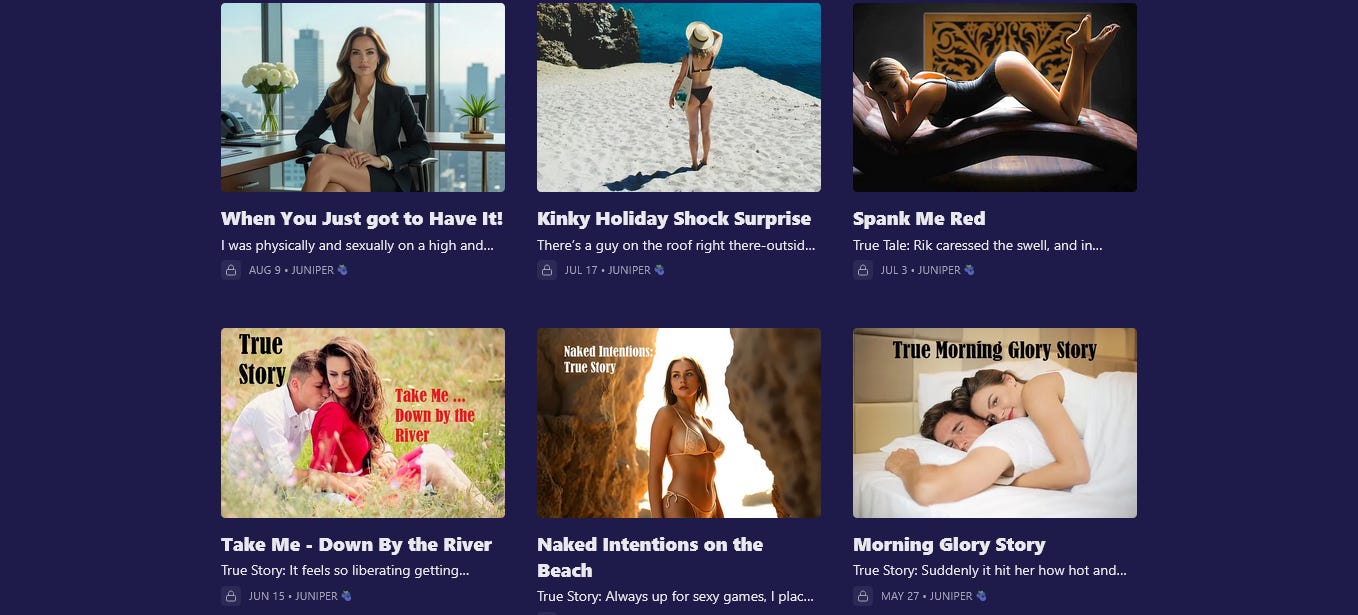
Task: Click lock icon under Take Me - Down By the River
Action: tap(231, 596)
